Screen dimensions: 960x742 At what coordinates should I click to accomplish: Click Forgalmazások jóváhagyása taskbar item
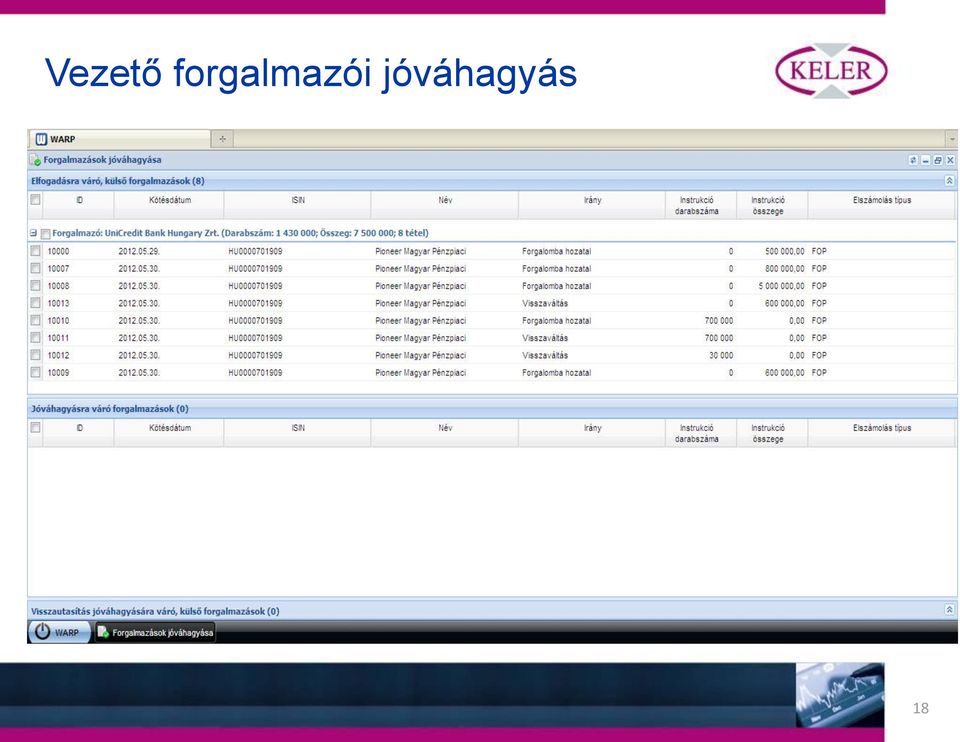(156, 632)
